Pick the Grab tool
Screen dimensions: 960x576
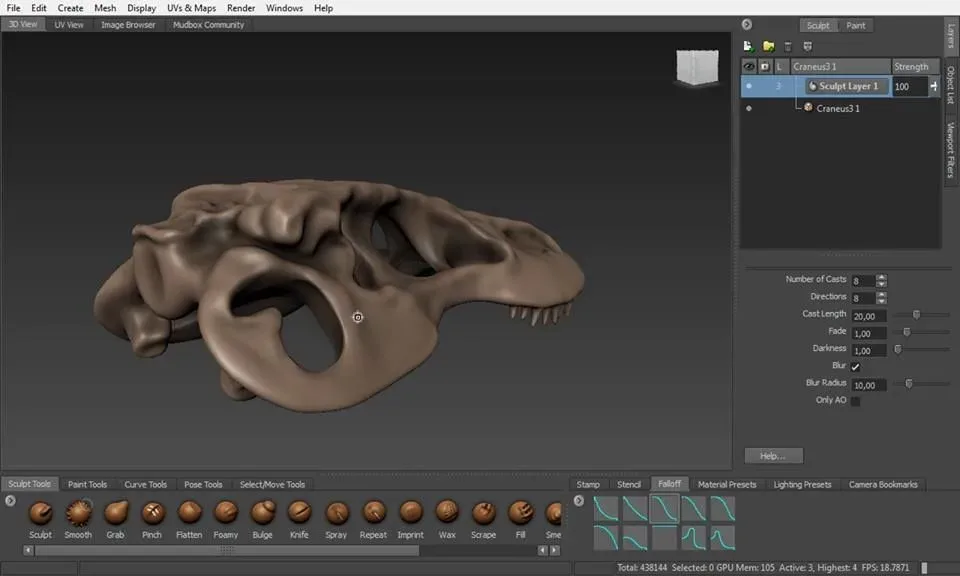115,512
